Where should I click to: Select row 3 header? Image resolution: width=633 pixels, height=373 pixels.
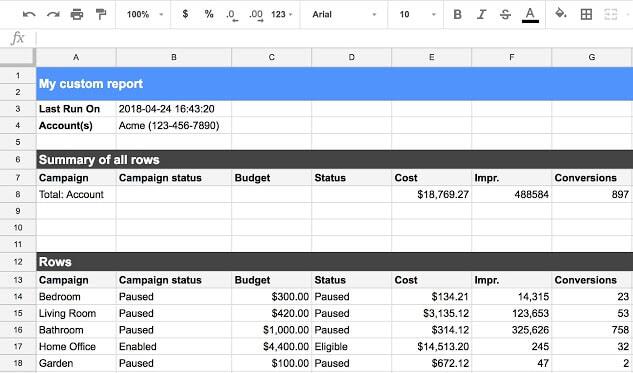(18, 109)
